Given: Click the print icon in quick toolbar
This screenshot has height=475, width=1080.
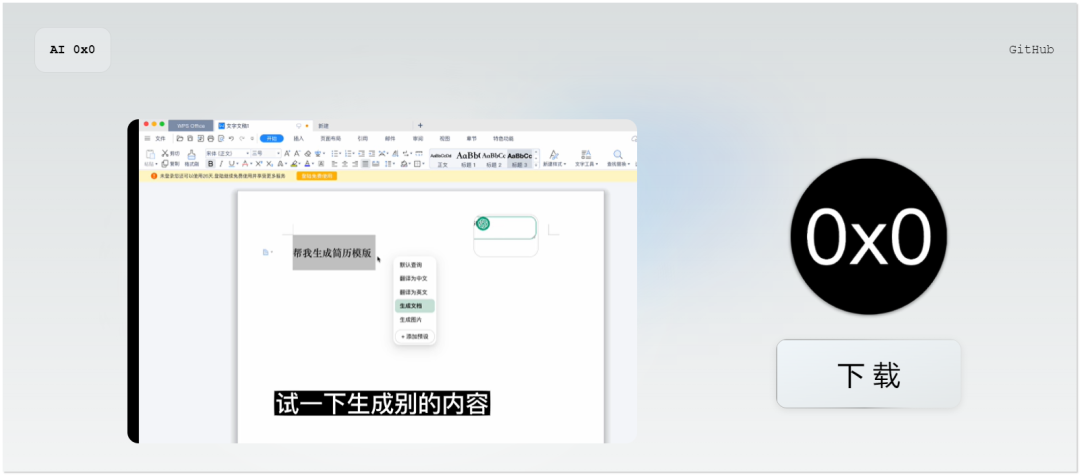Looking at the screenshot, I should tap(211, 138).
